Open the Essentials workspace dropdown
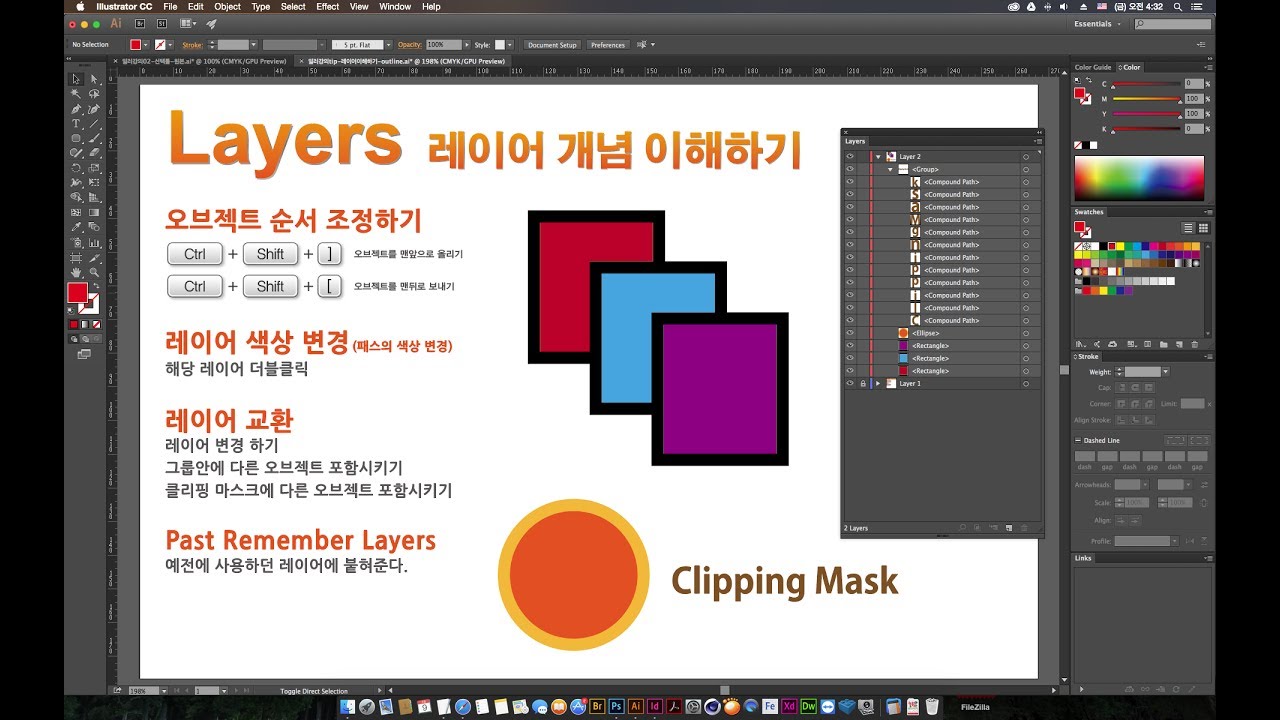The image size is (1280, 720). click(x=1099, y=23)
